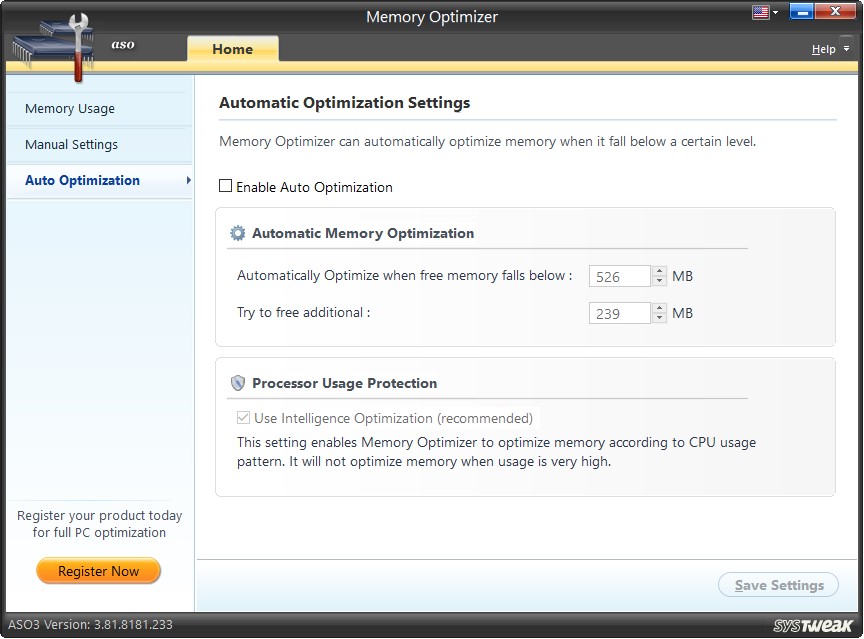Image resolution: width=864 pixels, height=639 pixels.
Task: Select Manual Settings in the sidebar
Action: click(x=70, y=145)
